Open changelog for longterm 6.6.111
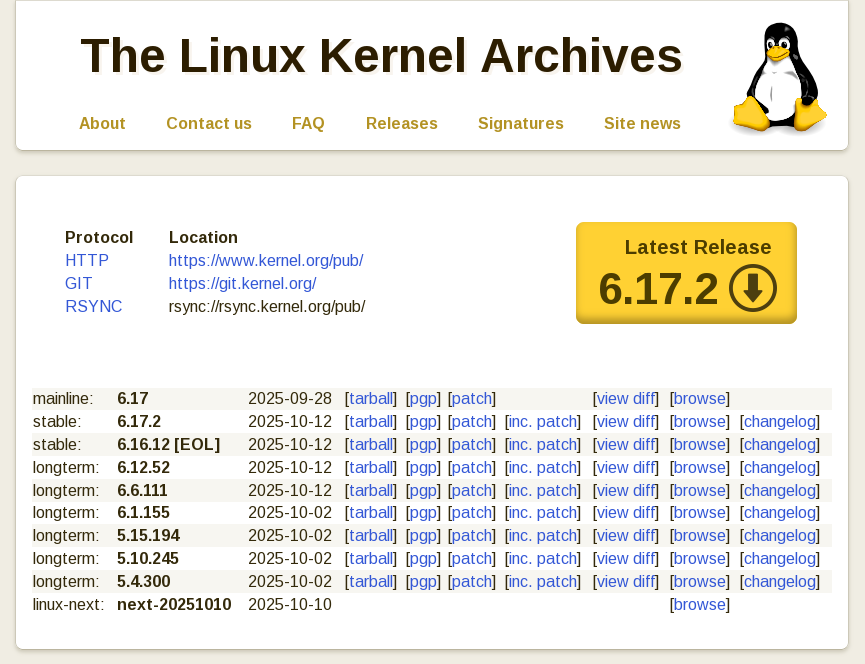 tap(779, 491)
